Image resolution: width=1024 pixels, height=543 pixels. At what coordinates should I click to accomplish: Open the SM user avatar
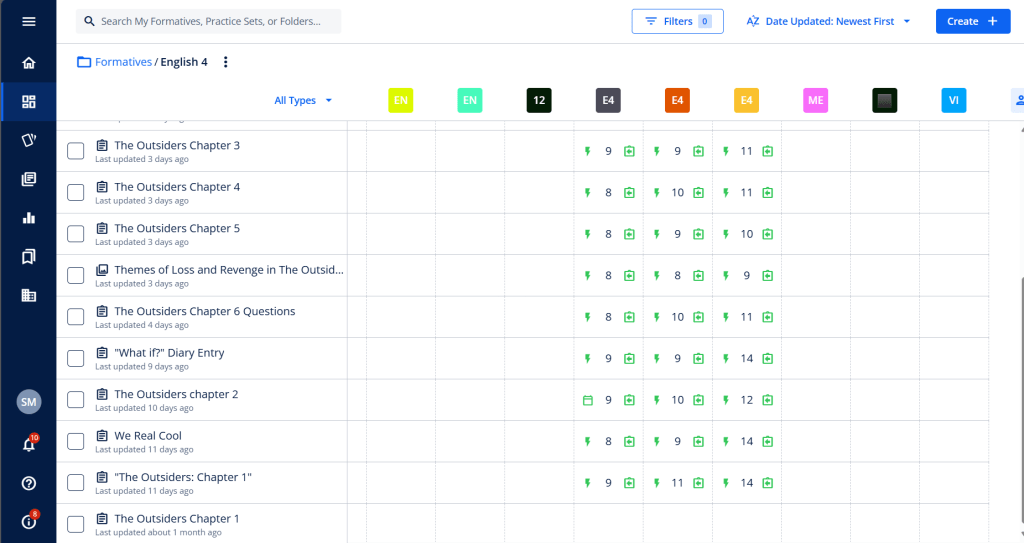(x=28, y=402)
